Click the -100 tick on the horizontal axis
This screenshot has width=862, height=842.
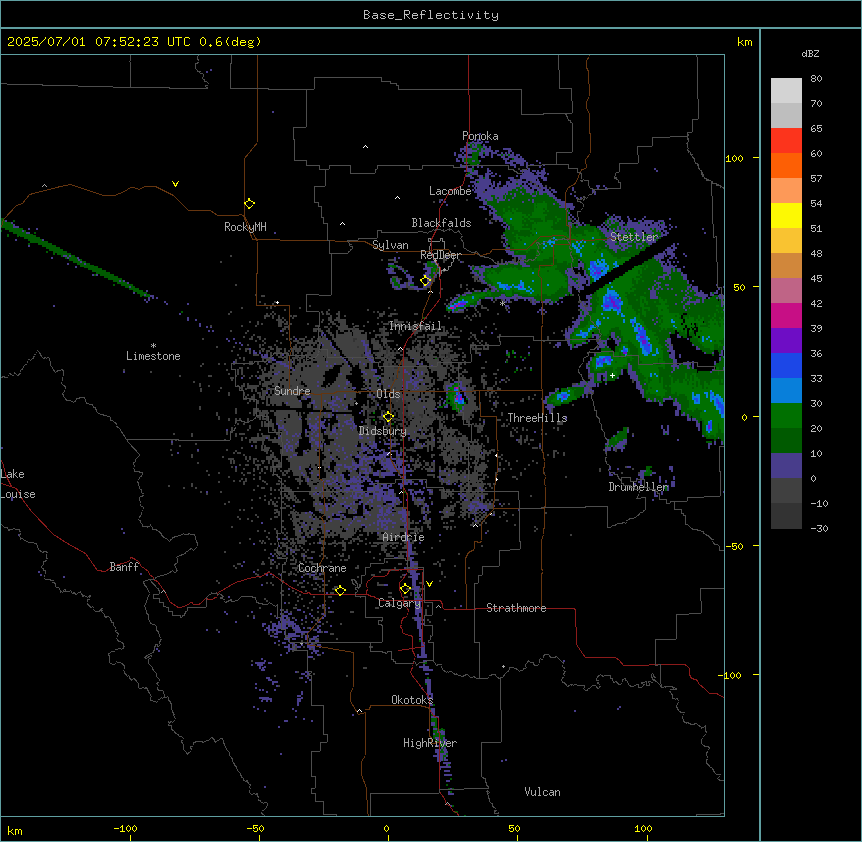(x=125, y=828)
